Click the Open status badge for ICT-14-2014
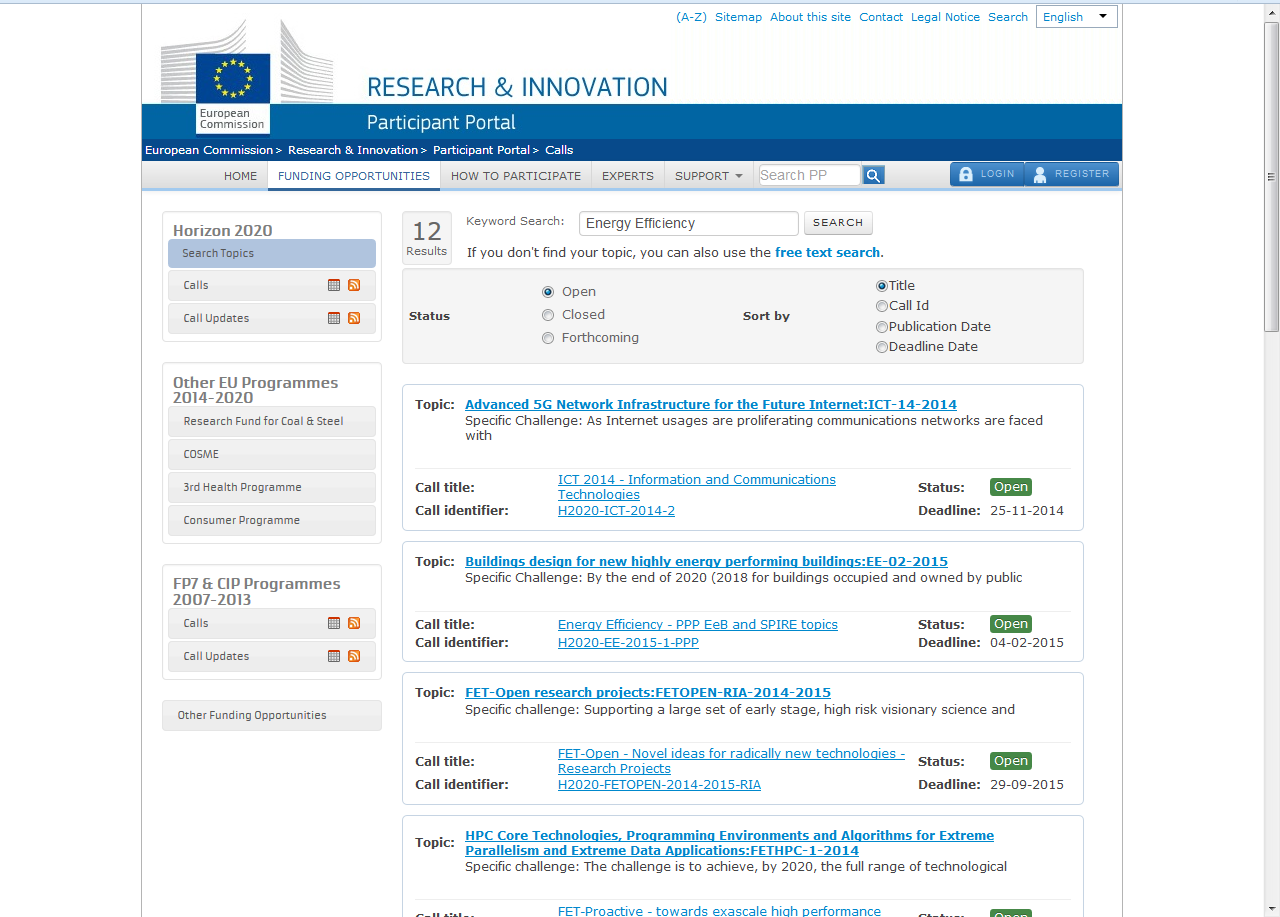The image size is (1280, 917). pos(1010,487)
